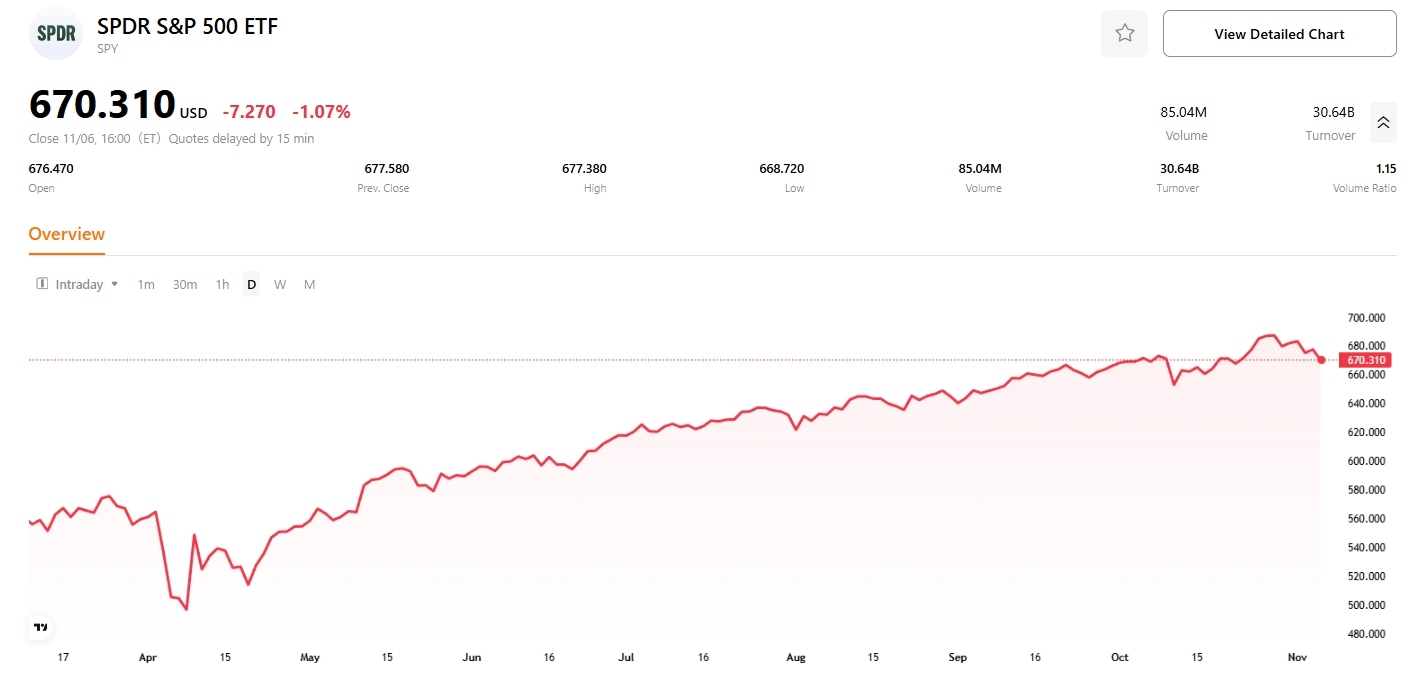Click the TradingView watermark logo in chart corner
Screen dimensions: 1404x678
(x=40, y=627)
